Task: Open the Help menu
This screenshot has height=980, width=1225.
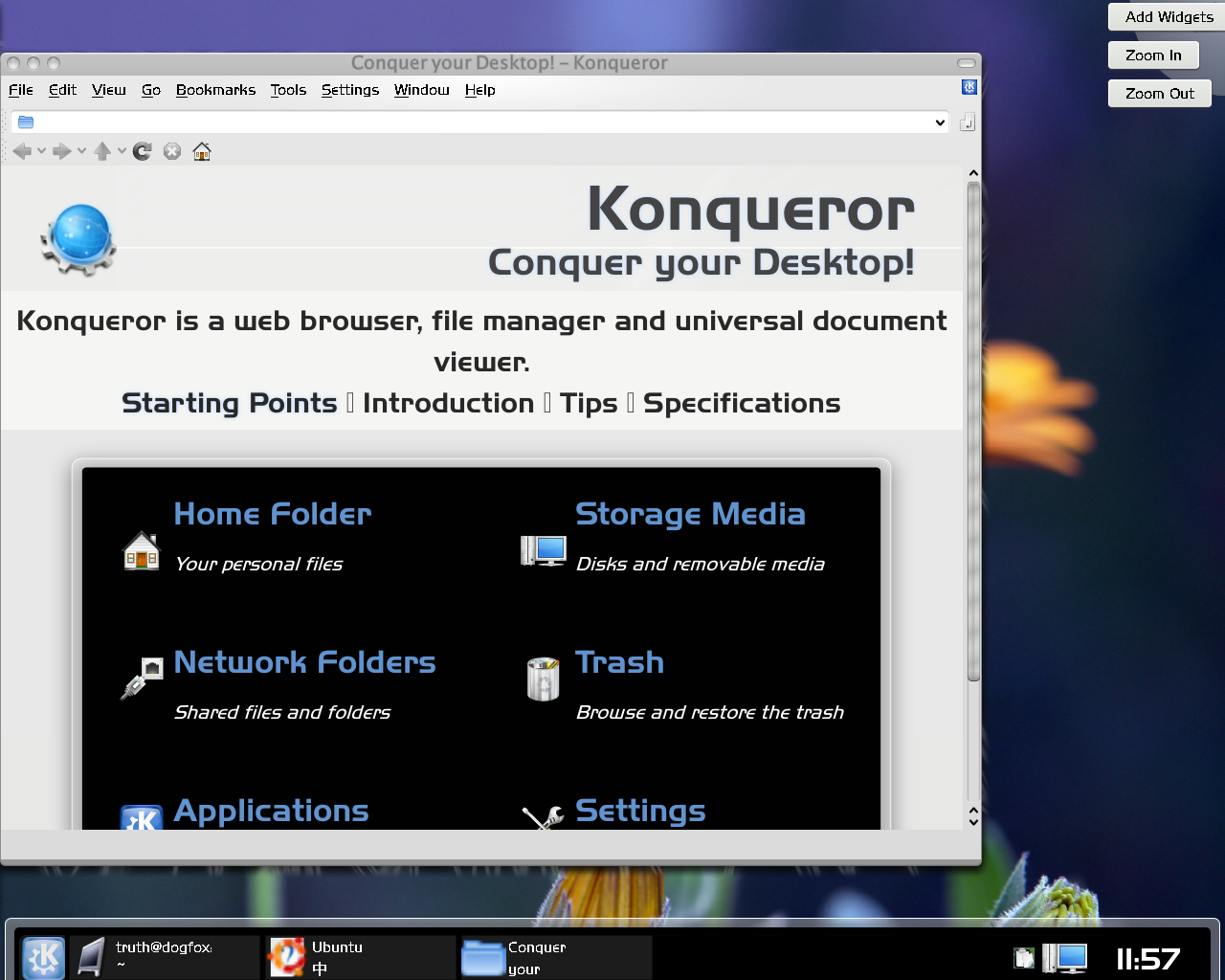Action: [480, 90]
